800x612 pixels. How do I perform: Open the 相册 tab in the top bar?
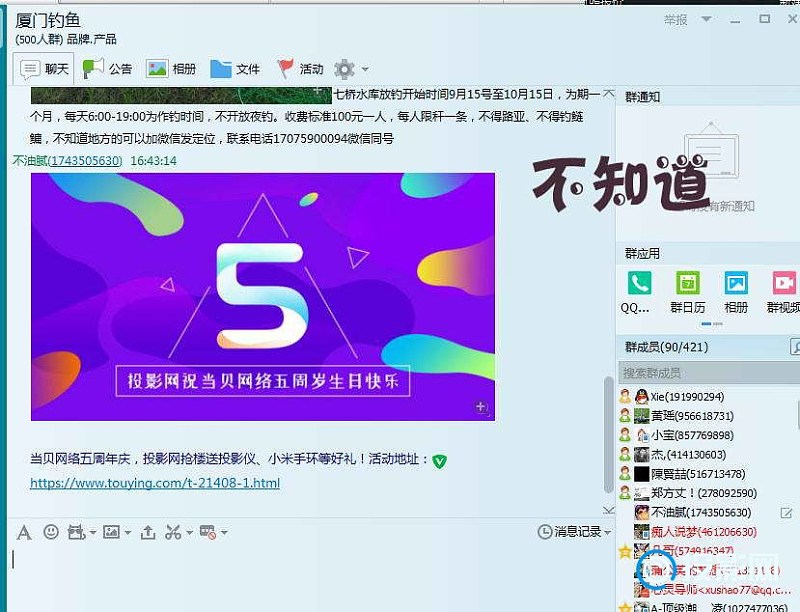171,69
